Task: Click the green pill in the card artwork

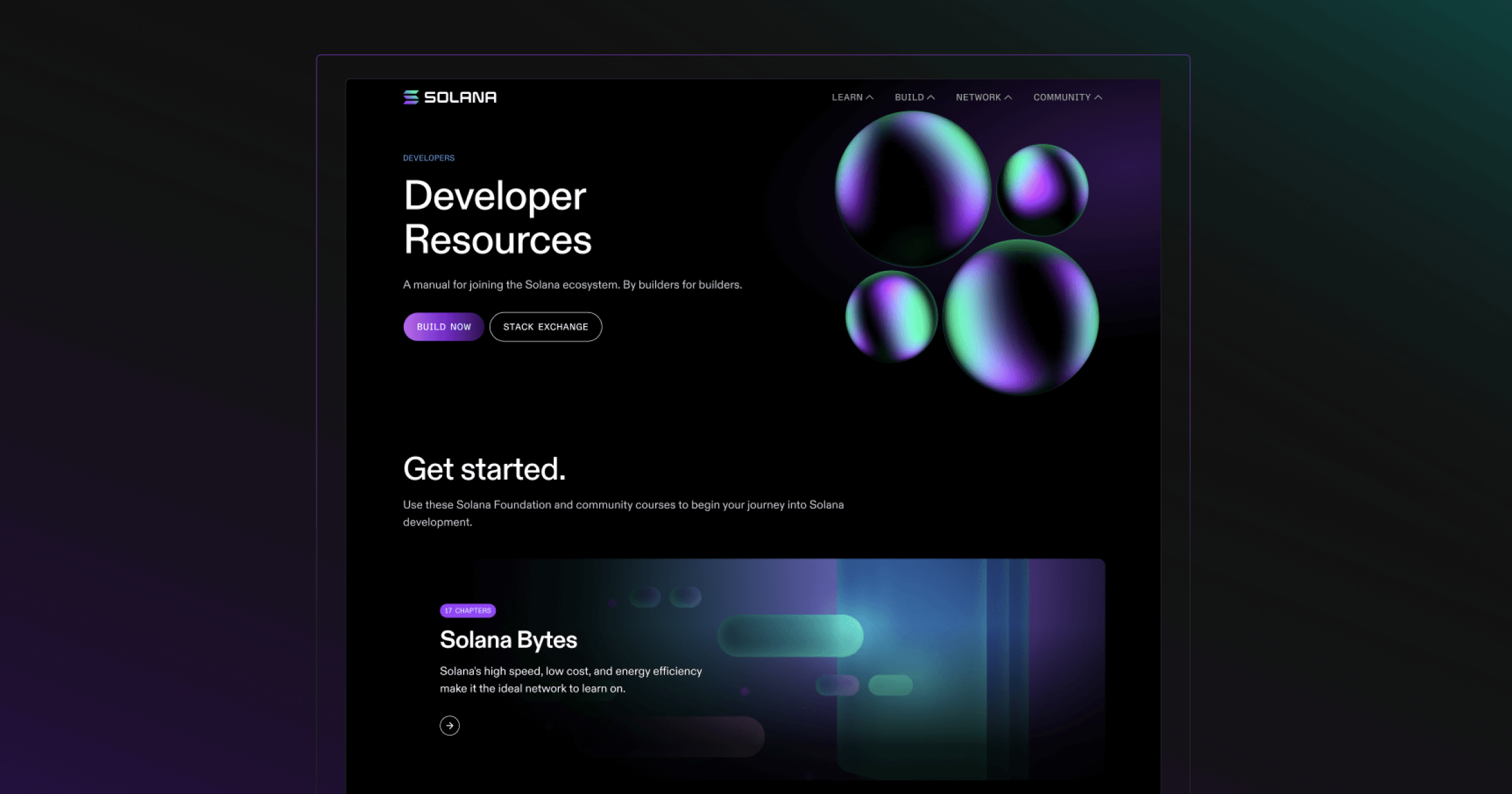Action: pos(790,635)
